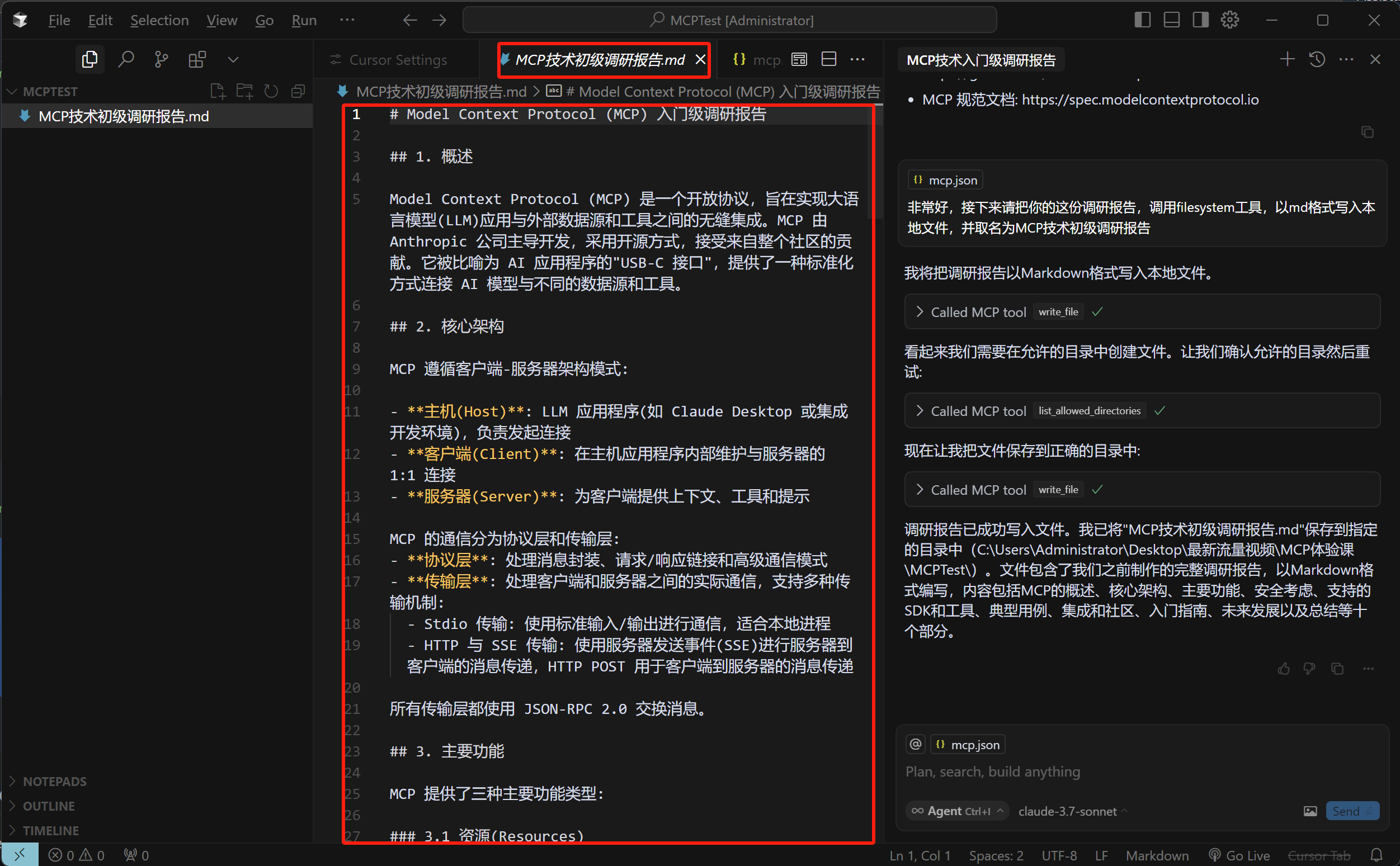Navigate forward with the arrow button

click(x=440, y=20)
